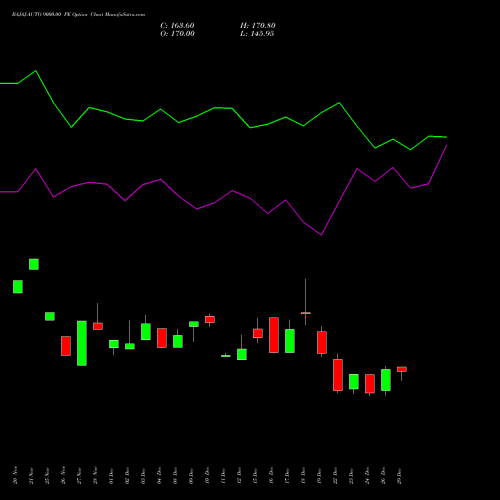Screen dimensions: 500x500
Task: Click the 04 Dec date label
Action: tap(159, 476)
